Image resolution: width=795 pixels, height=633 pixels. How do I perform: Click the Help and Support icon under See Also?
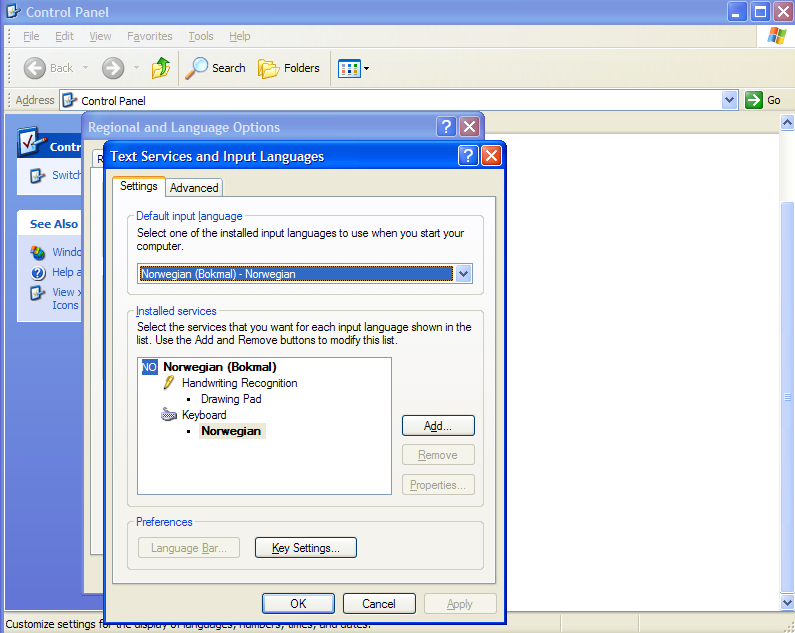click(x=38, y=273)
